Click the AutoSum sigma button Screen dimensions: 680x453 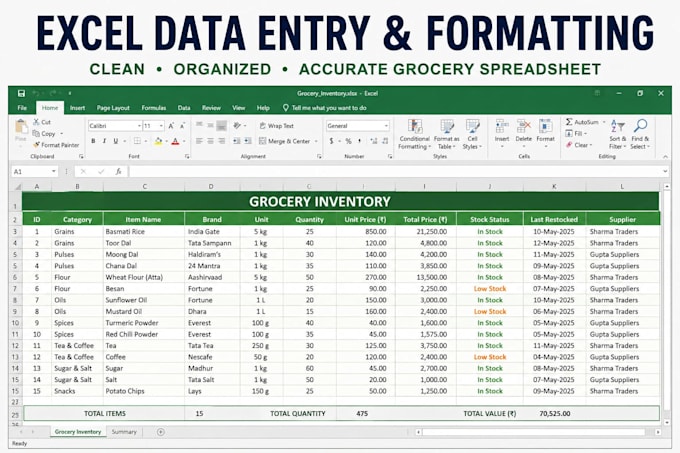[582, 122]
